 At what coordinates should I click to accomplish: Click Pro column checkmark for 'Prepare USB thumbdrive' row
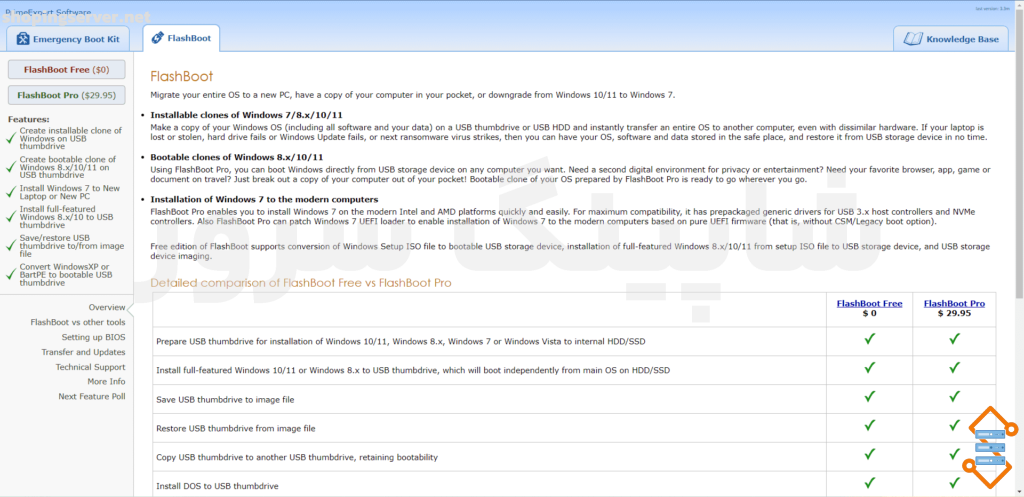(955, 339)
